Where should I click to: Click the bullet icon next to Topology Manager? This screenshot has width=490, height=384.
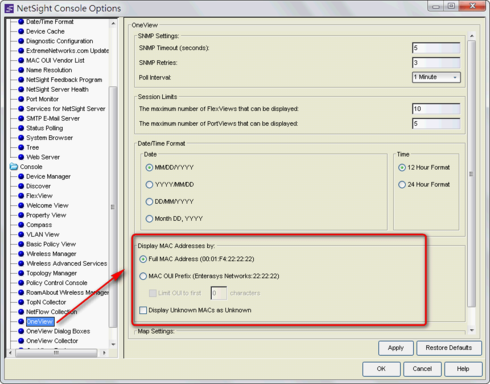tap(21, 273)
